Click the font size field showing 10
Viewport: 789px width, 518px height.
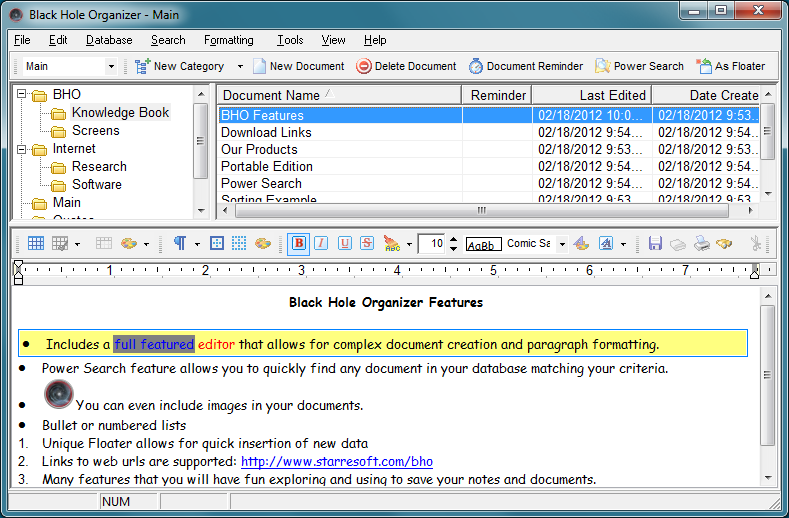point(433,244)
